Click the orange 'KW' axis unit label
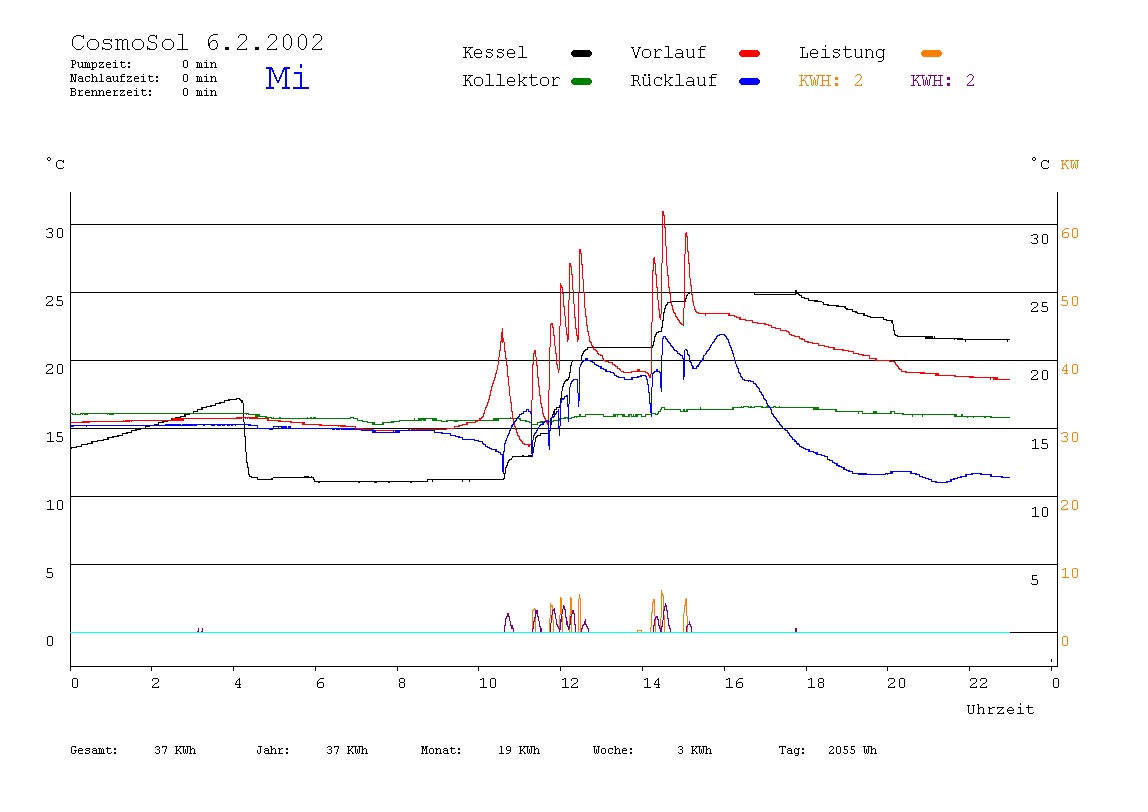Image resolution: width=1148 pixels, height=812 pixels. [x=1070, y=165]
